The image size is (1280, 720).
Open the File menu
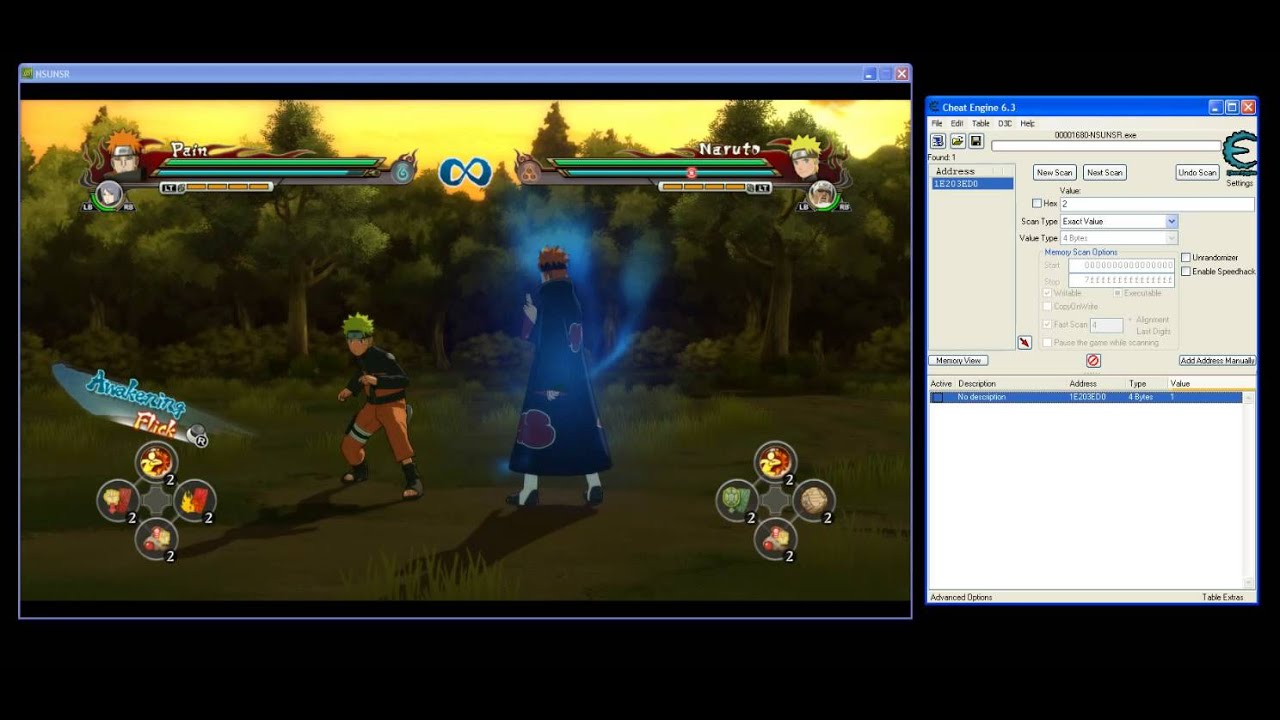point(937,123)
